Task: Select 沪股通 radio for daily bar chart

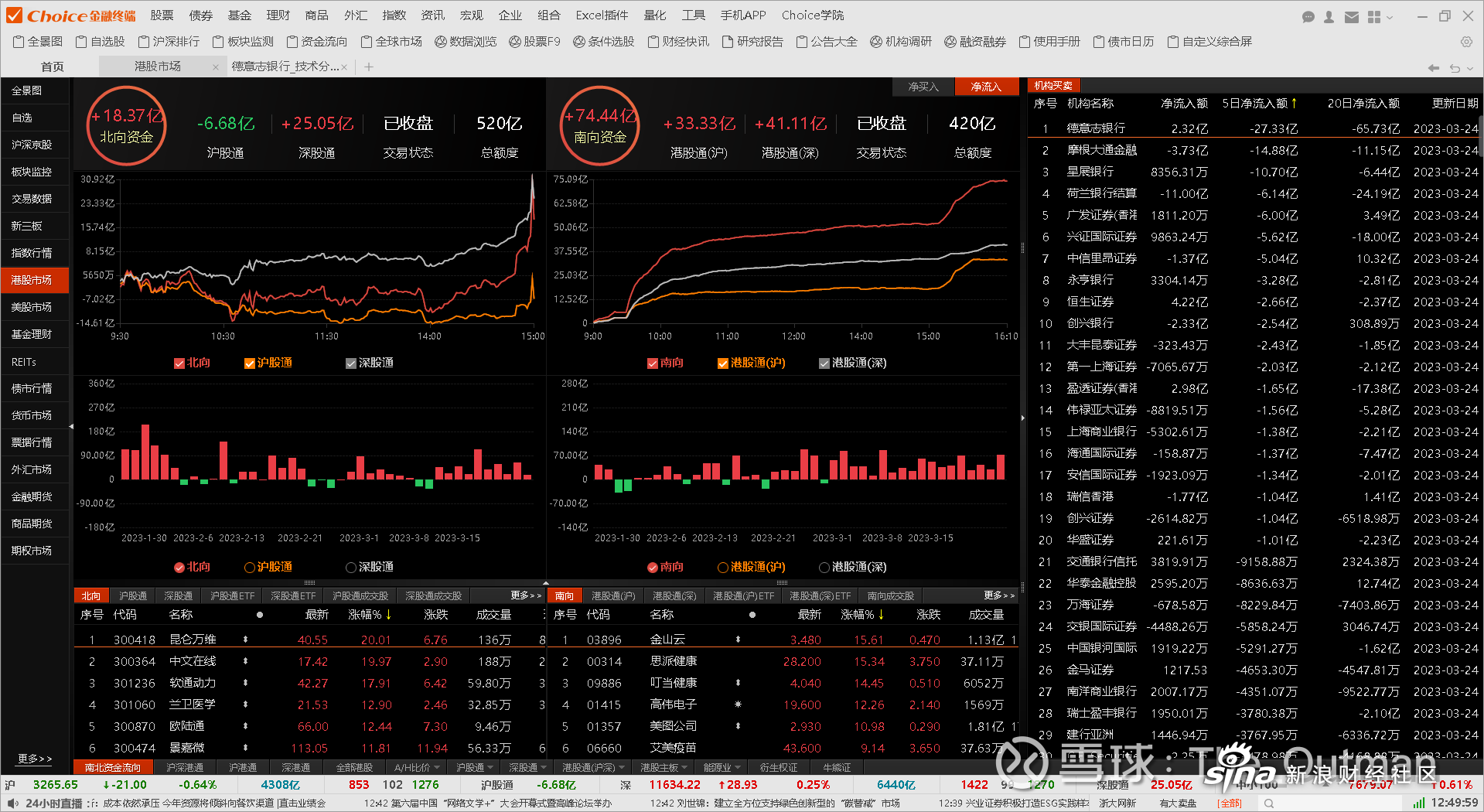Action: click(250, 568)
